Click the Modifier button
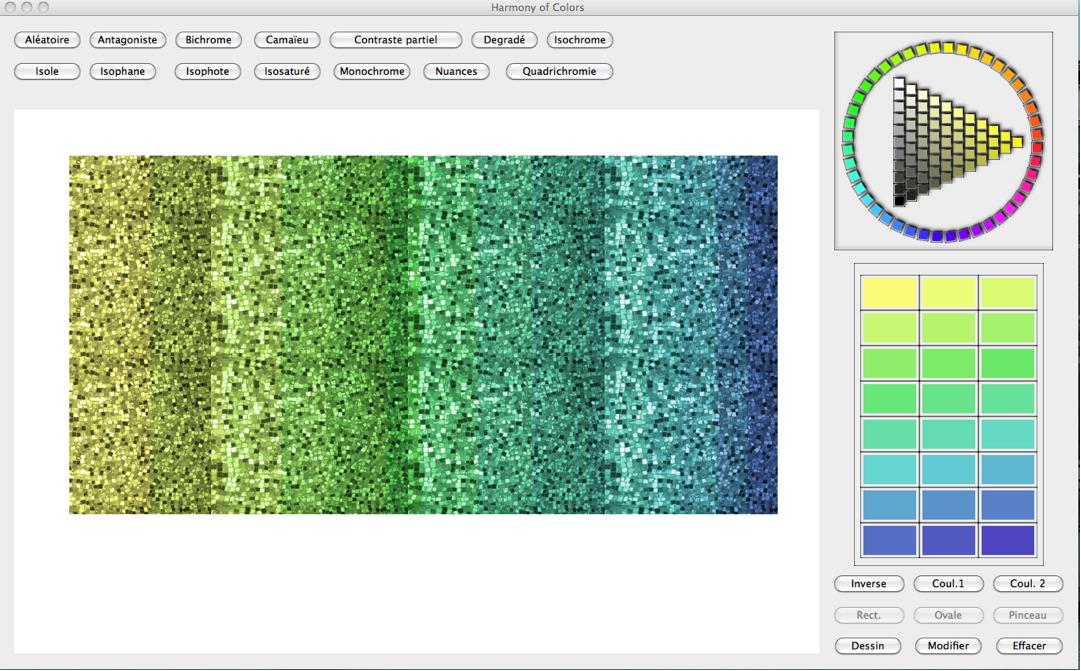This screenshot has height=671, width=1081. click(948, 646)
